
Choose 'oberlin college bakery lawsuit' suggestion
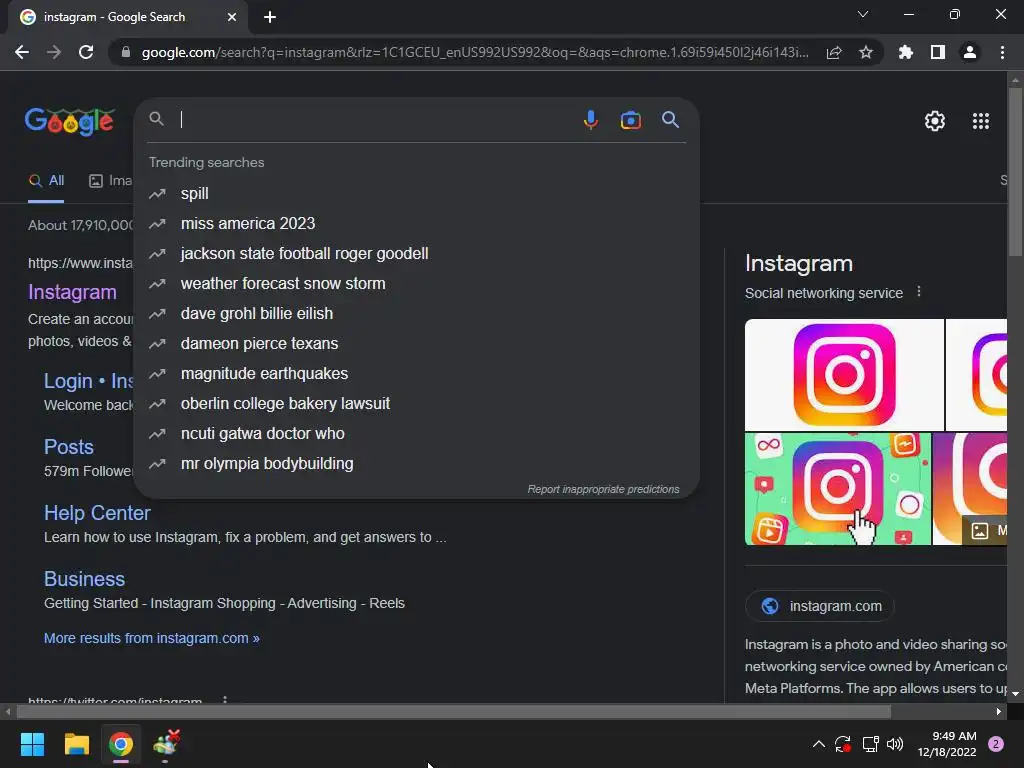coord(417,404)
